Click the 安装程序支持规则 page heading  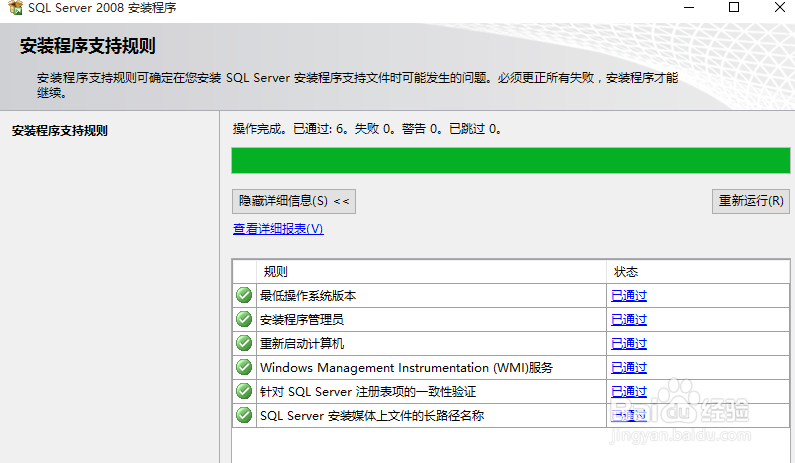(x=88, y=46)
